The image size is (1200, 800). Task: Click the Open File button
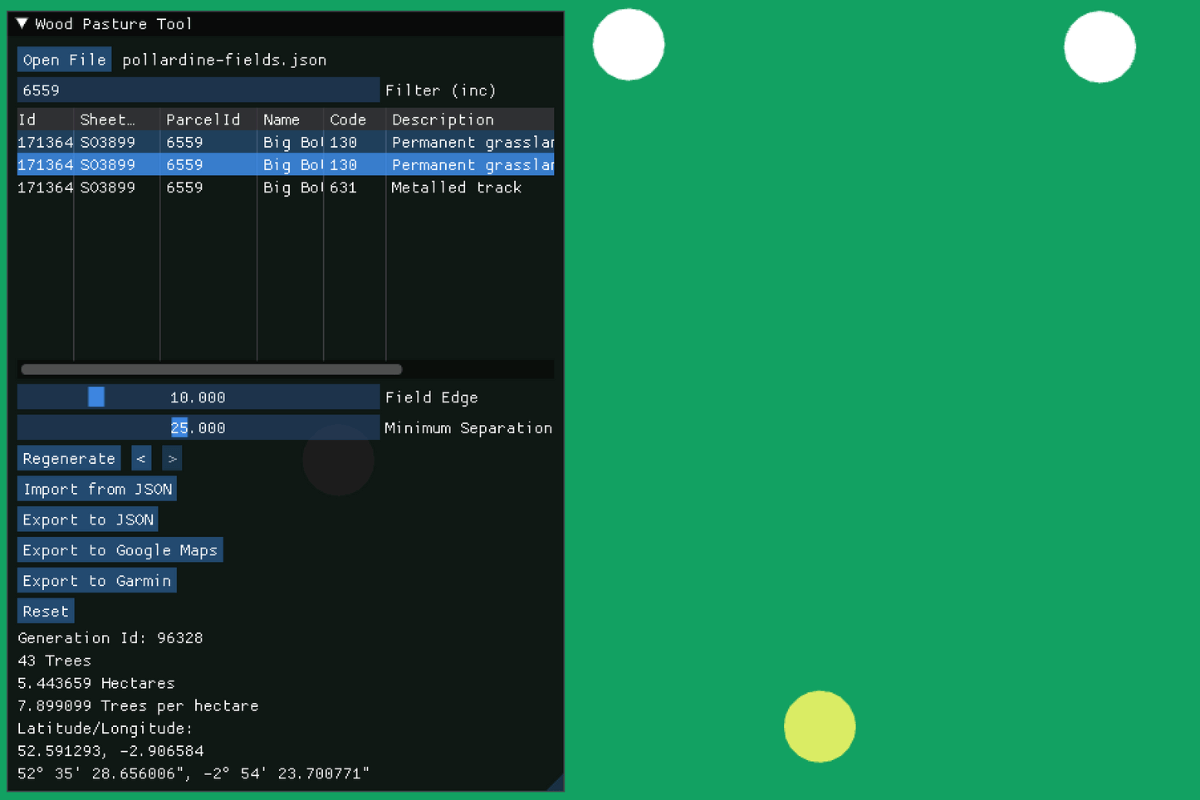64,60
